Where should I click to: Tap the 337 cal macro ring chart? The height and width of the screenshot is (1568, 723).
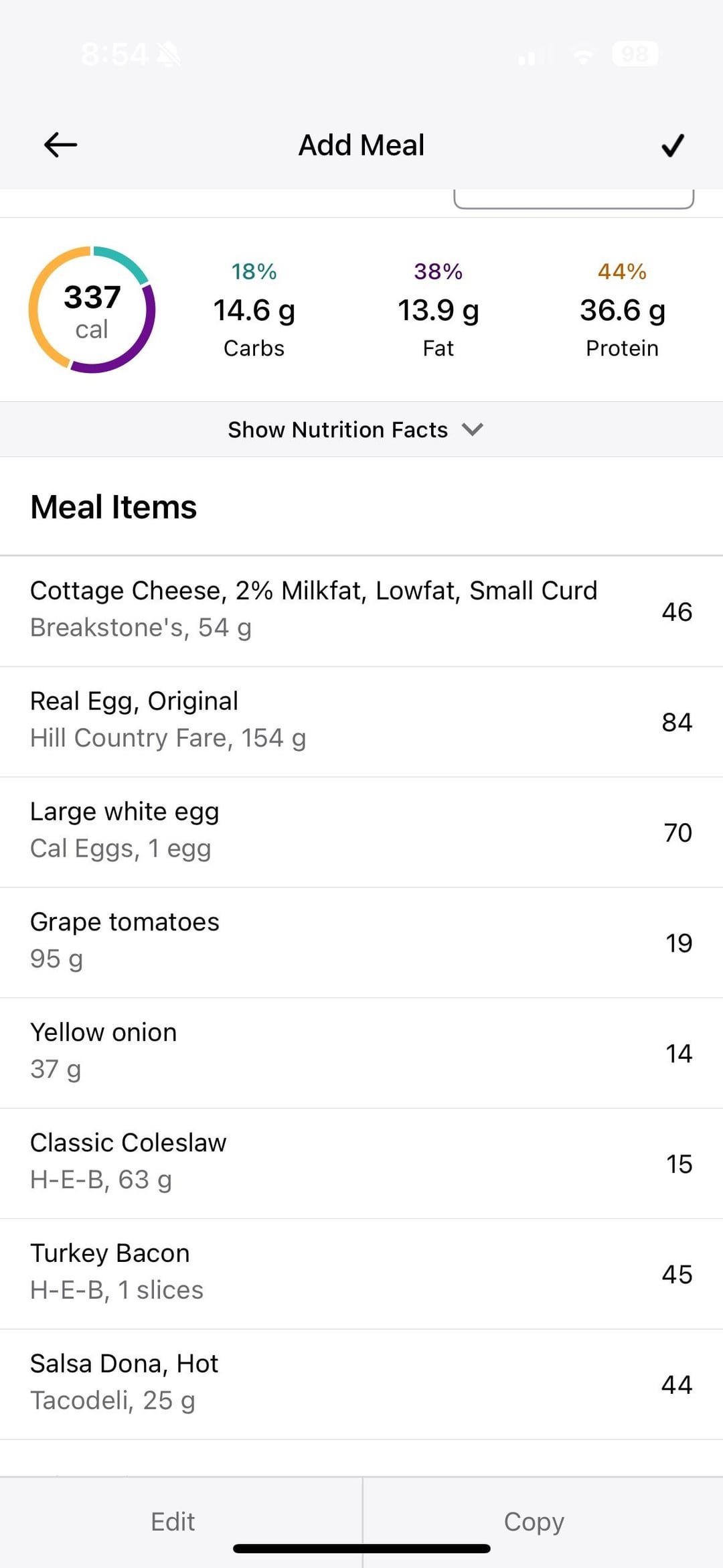point(92,310)
